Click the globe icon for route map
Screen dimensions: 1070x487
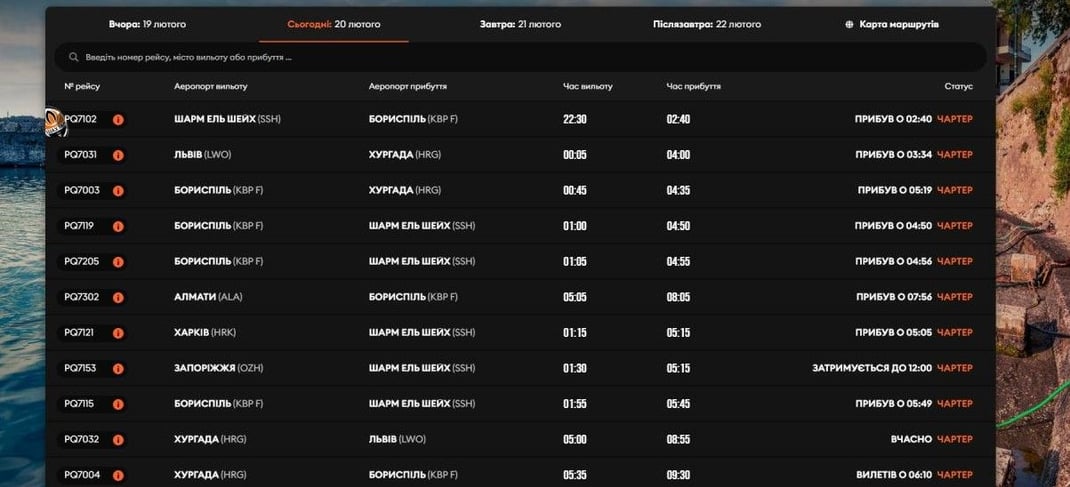(x=850, y=24)
